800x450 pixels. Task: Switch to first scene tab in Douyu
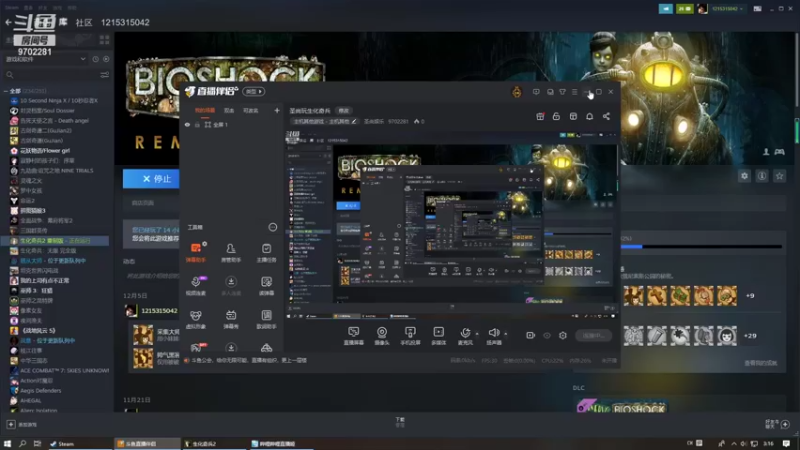[x=205, y=110]
